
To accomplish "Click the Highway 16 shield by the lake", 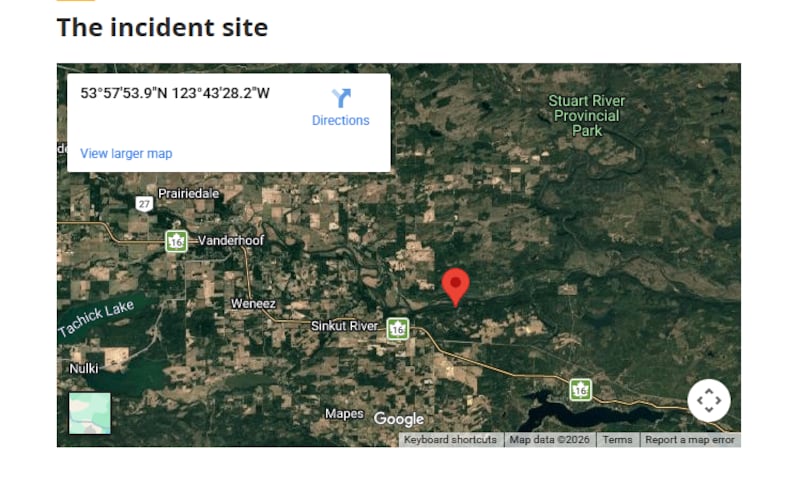I will click(x=581, y=390).
